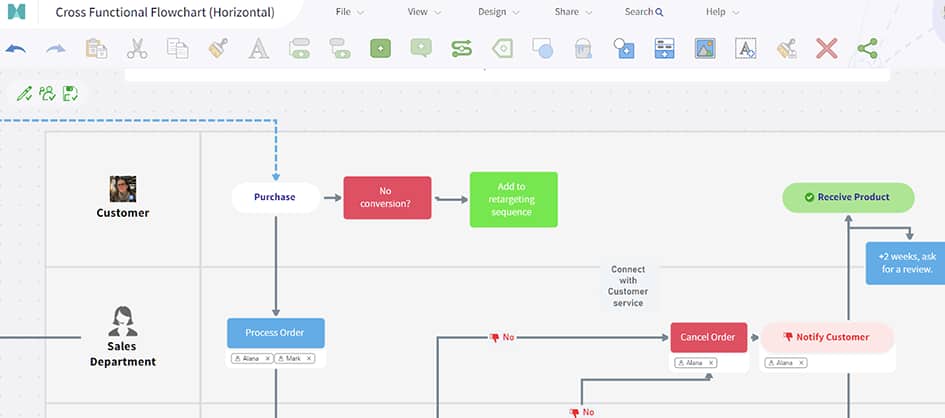Click the red X delete icon
Viewport: 945px width, 418px height.
826,48
